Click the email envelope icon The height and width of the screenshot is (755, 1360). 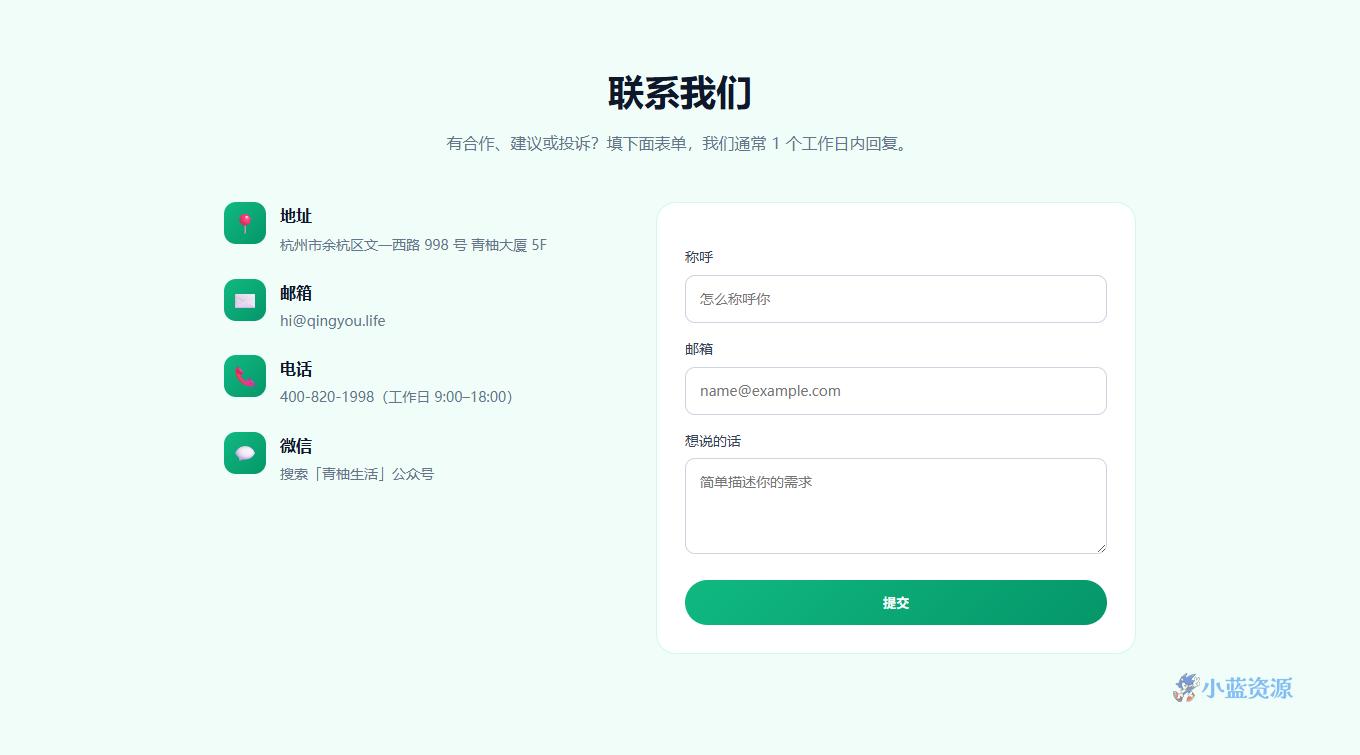[x=245, y=300]
